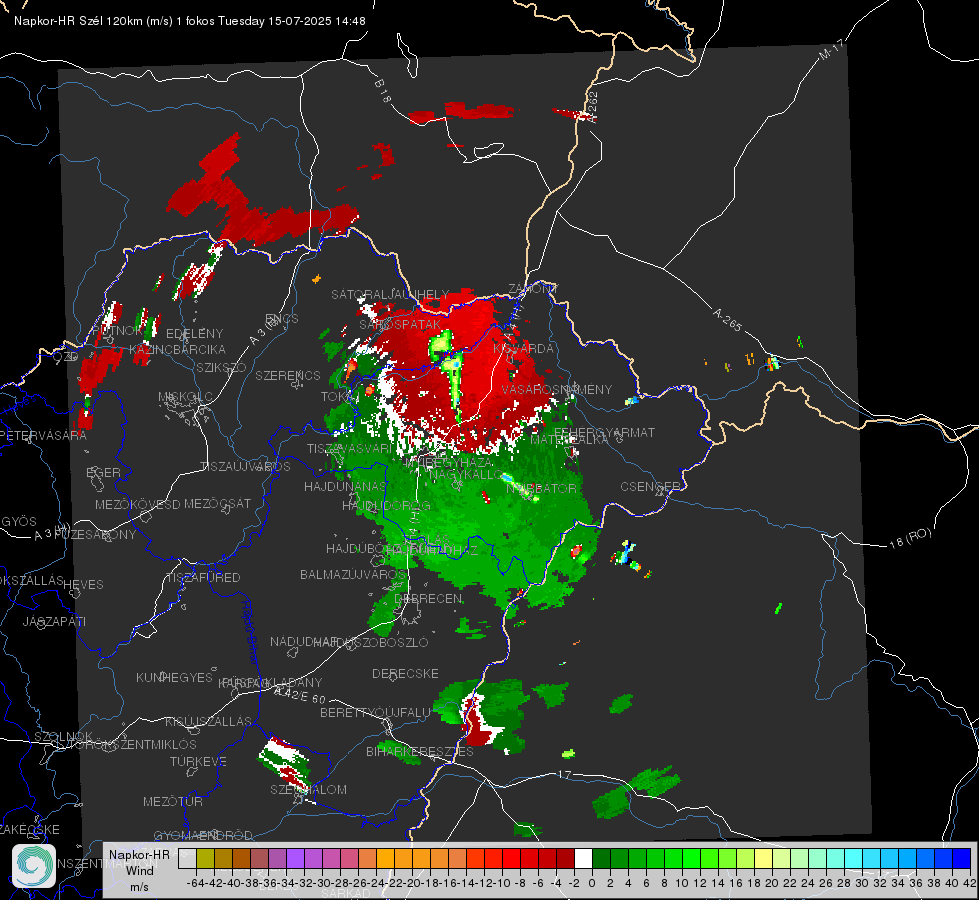Click the dark blue swatch at the legend's right end
The image size is (979, 900).
962,859
